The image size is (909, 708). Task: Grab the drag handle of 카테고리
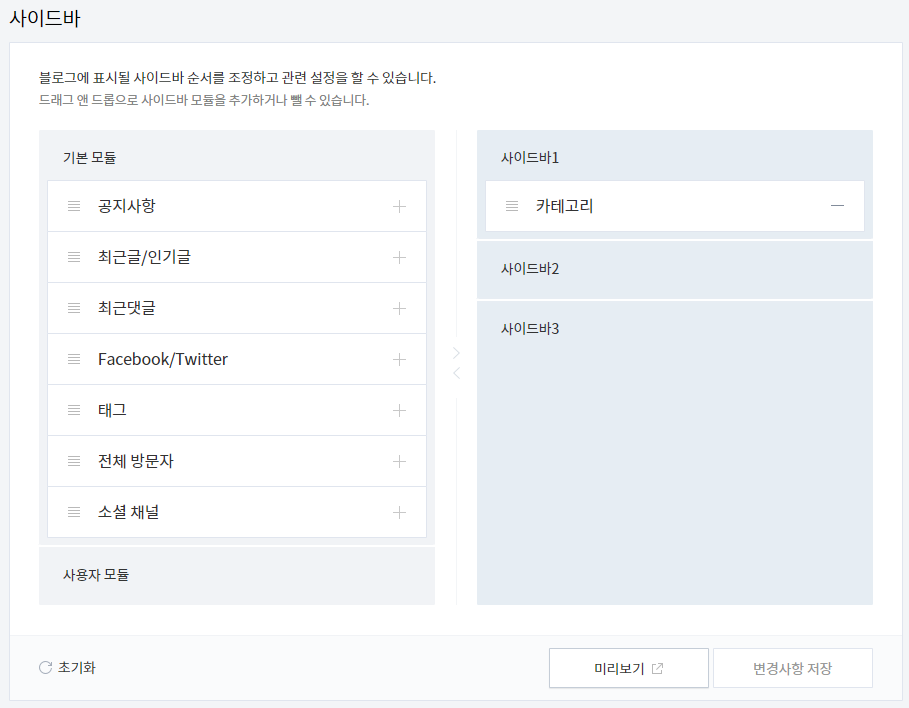coord(512,206)
